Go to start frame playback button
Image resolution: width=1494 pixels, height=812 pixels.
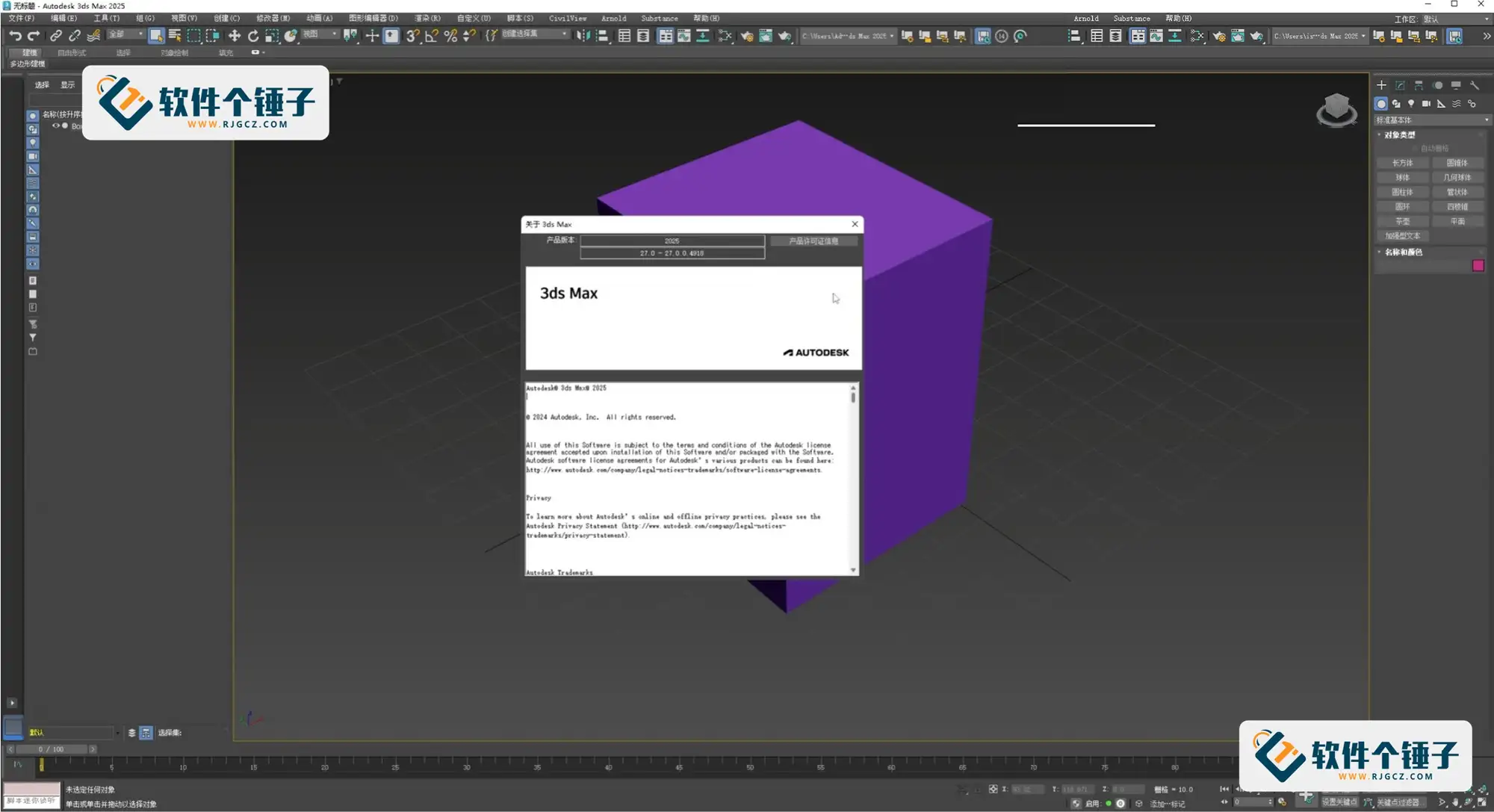1224,789
